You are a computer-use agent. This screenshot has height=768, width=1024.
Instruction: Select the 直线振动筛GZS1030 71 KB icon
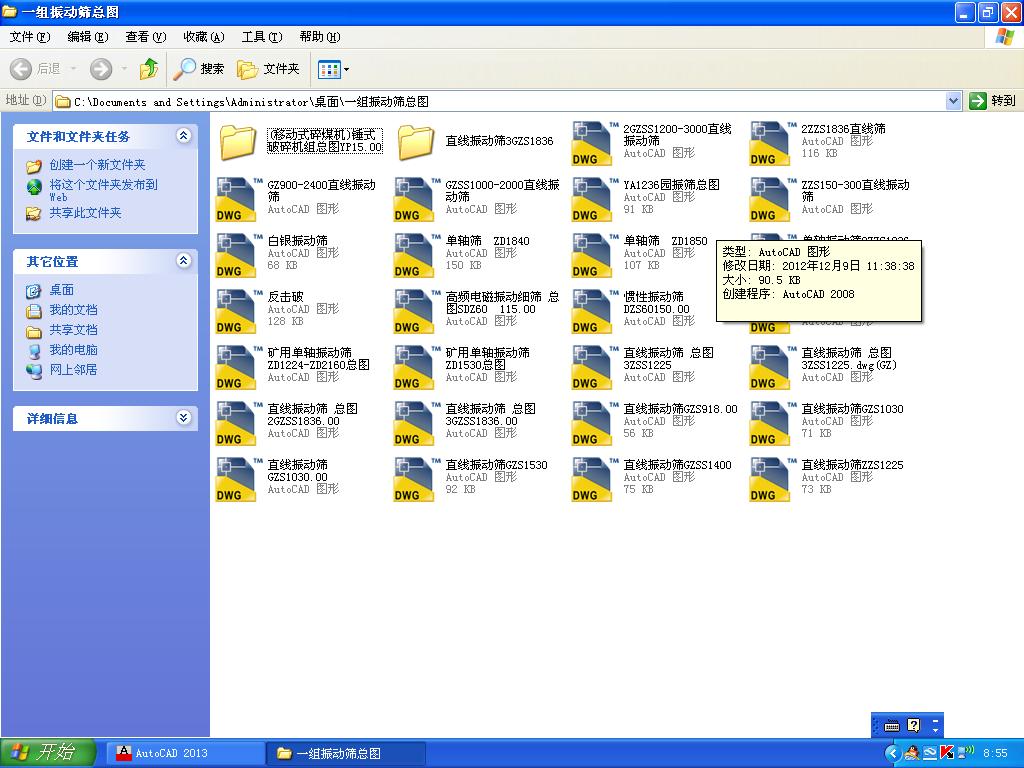[771, 423]
